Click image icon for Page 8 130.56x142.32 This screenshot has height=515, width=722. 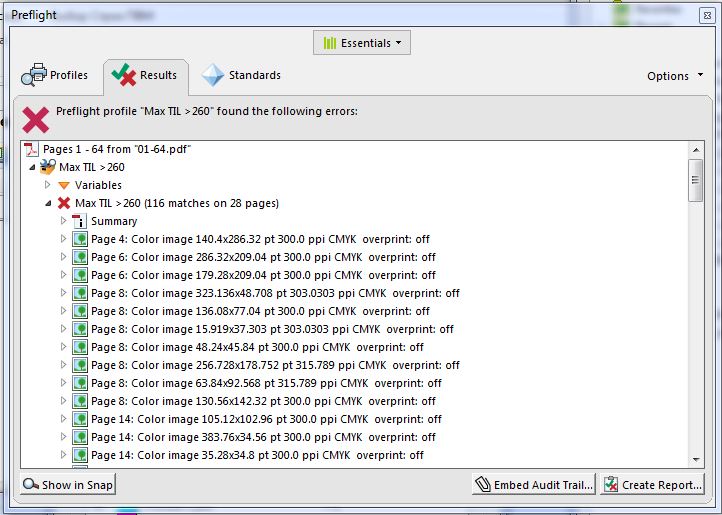click(x=80, y=401)
